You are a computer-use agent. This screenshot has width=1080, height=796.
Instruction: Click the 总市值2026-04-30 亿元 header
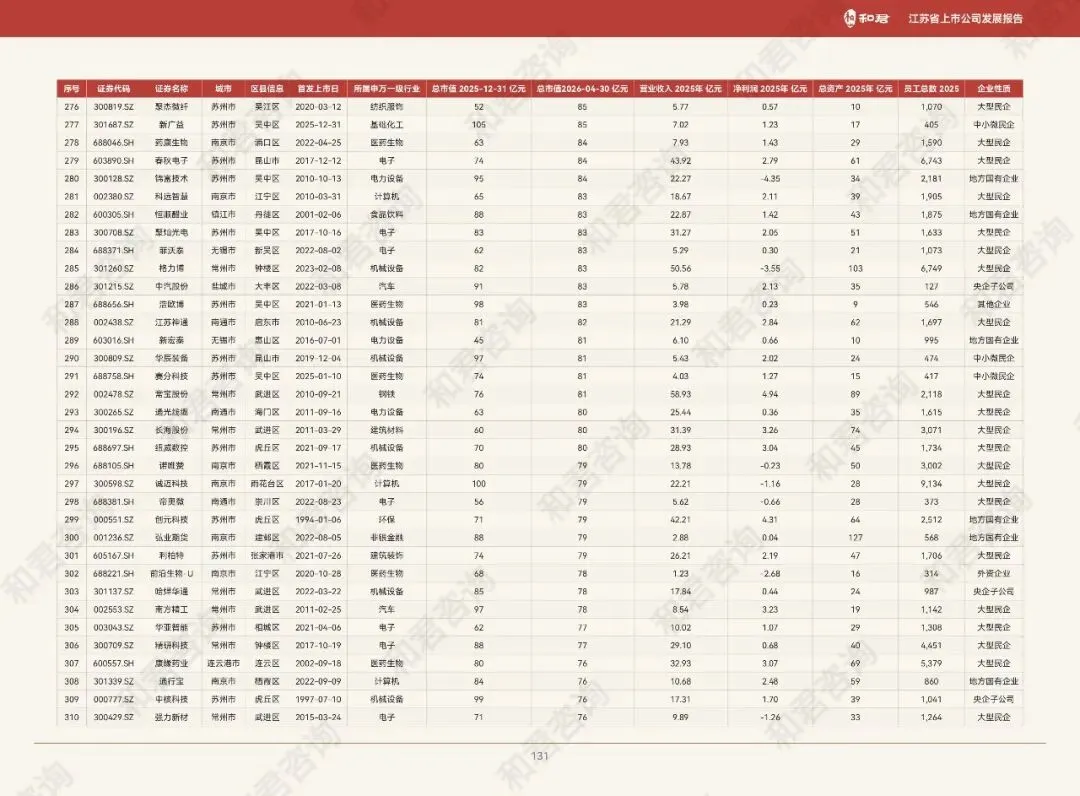[x=582, y=89]
